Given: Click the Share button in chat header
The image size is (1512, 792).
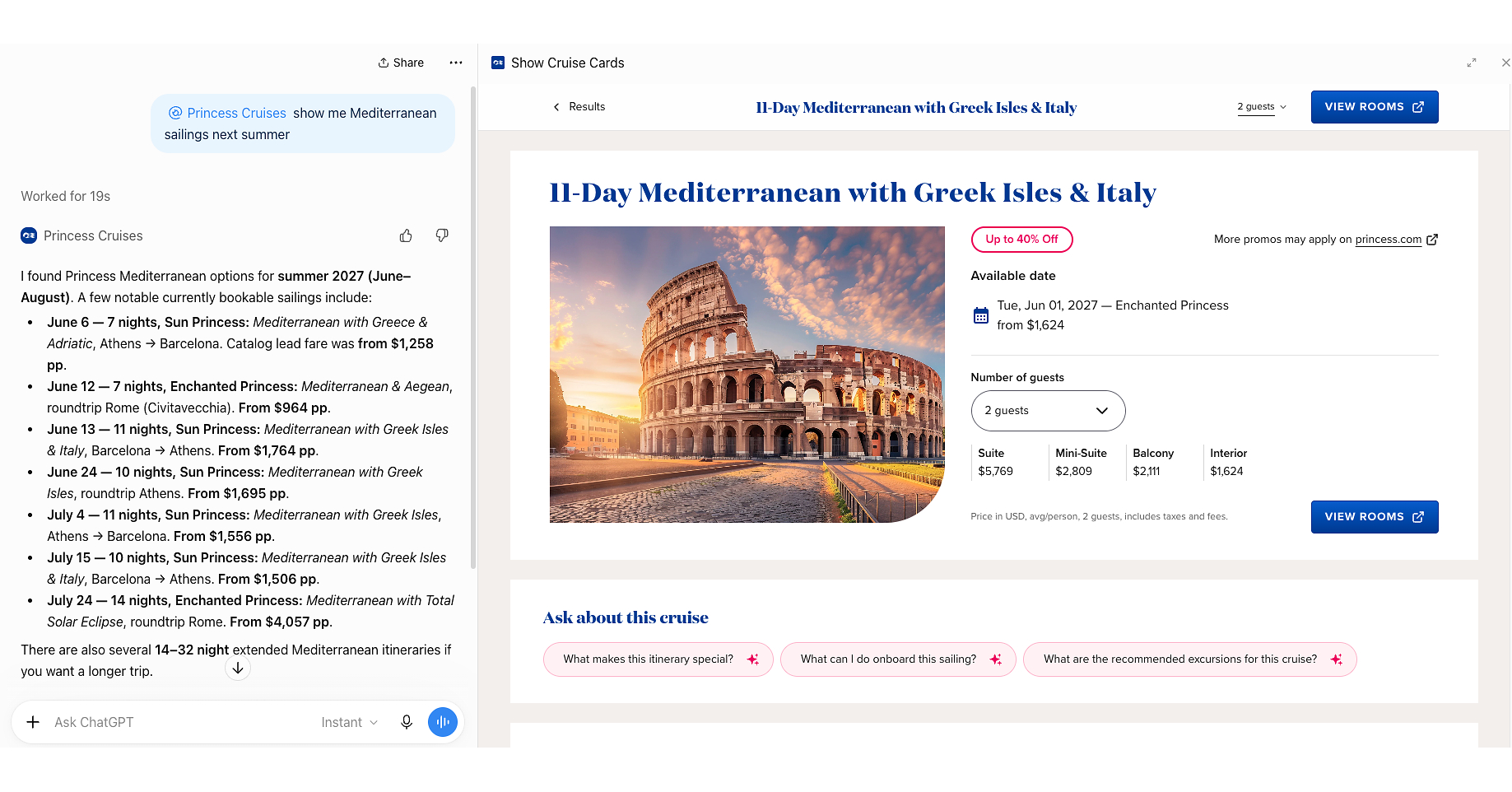Looking at the screenshot, I should (401, 63).
